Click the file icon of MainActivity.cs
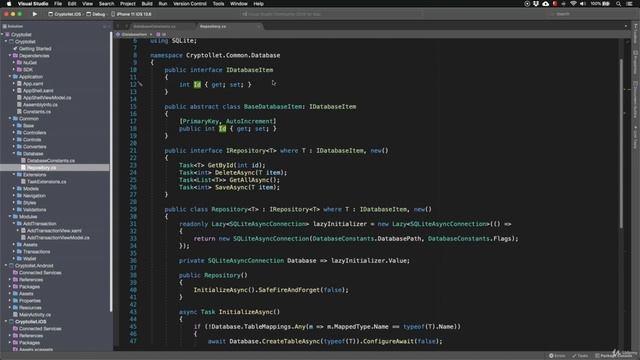The height and width of the screenshot is (360, 640). (15, 315)
